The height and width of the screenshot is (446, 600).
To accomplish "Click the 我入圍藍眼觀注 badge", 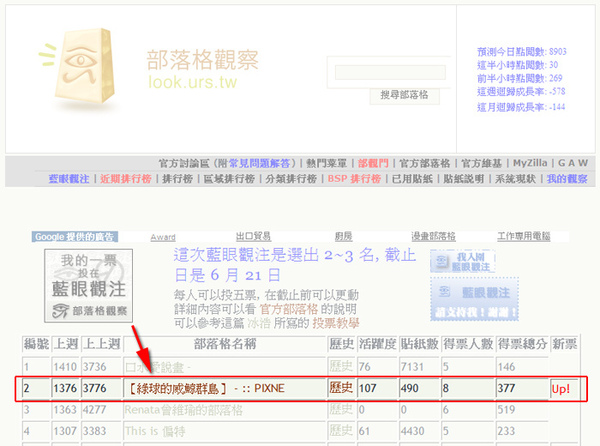I will (463, 261).
